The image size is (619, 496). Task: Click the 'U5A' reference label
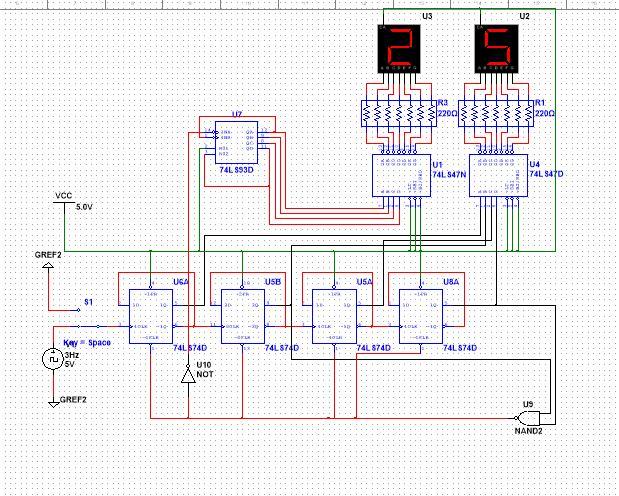[365, 282]
